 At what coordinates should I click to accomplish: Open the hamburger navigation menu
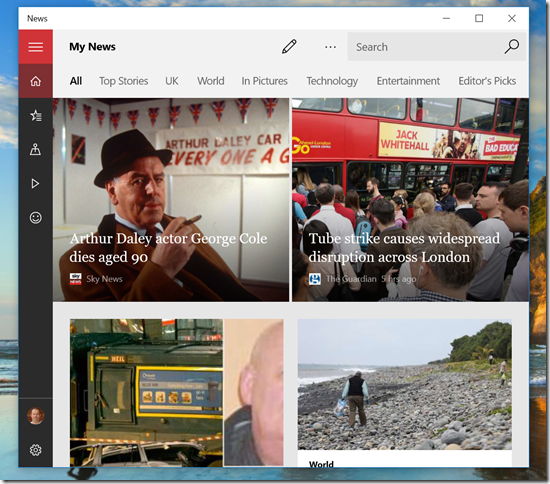click(x=35, y=47)
